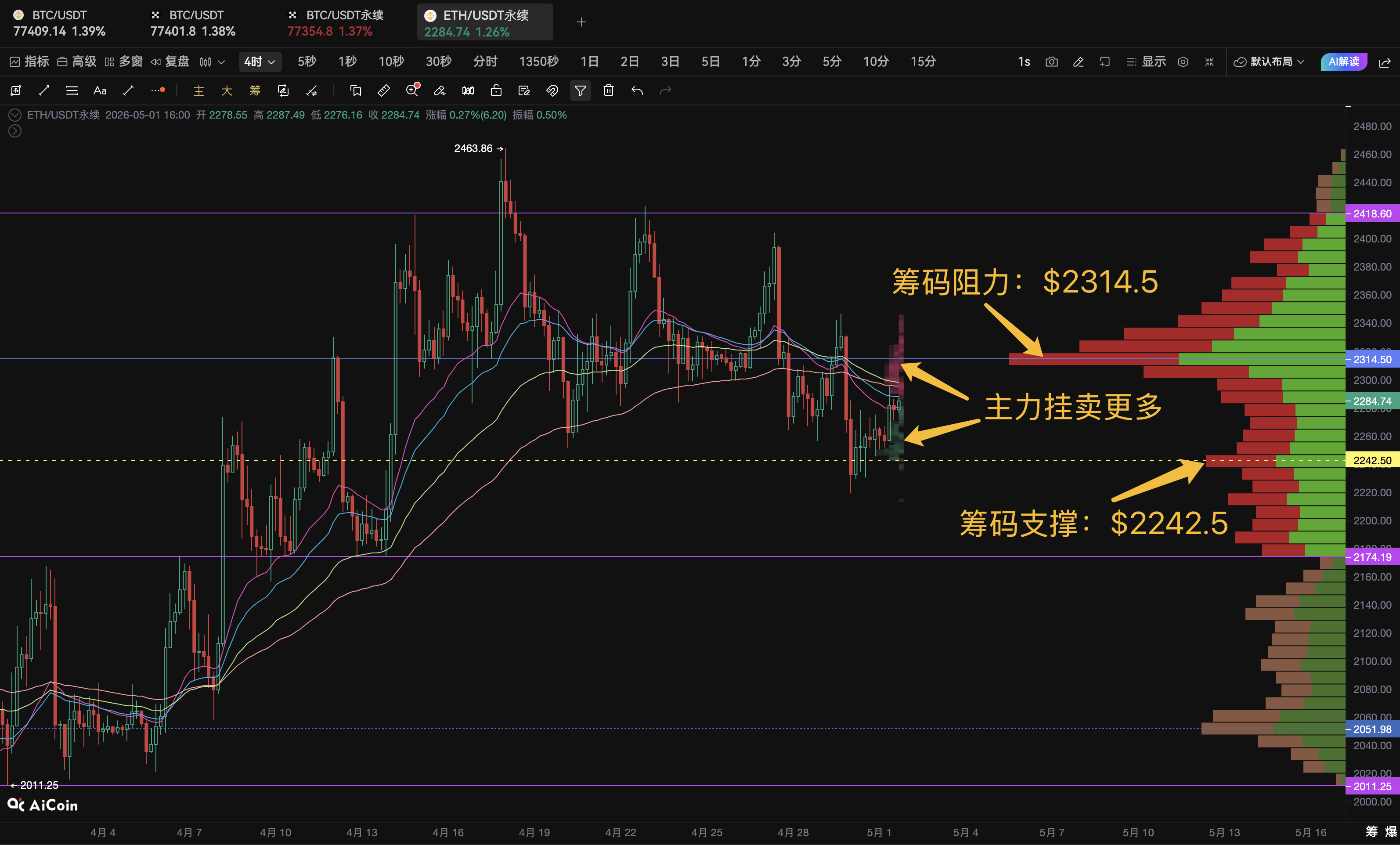
Task: Pick the trend line drawing tool
Action: pos(44,90)
